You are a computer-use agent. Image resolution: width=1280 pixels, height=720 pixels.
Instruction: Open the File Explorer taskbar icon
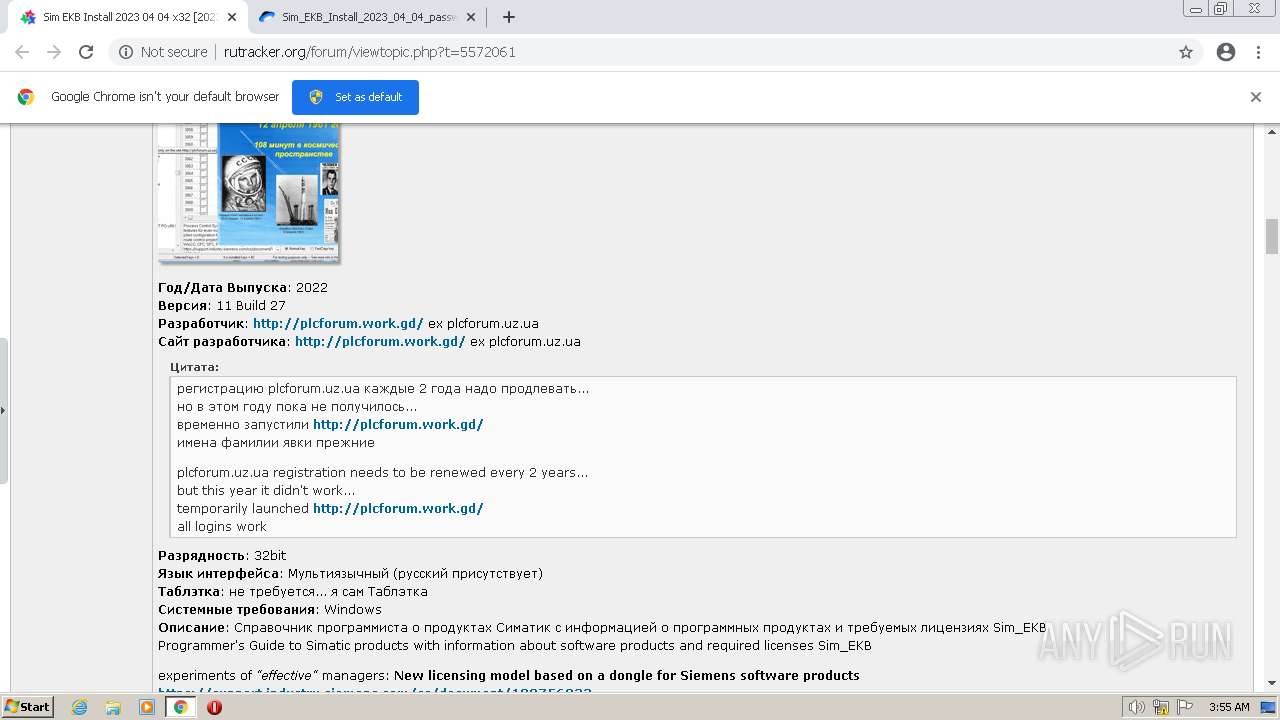pyautogui.click(x=113, y=707)
